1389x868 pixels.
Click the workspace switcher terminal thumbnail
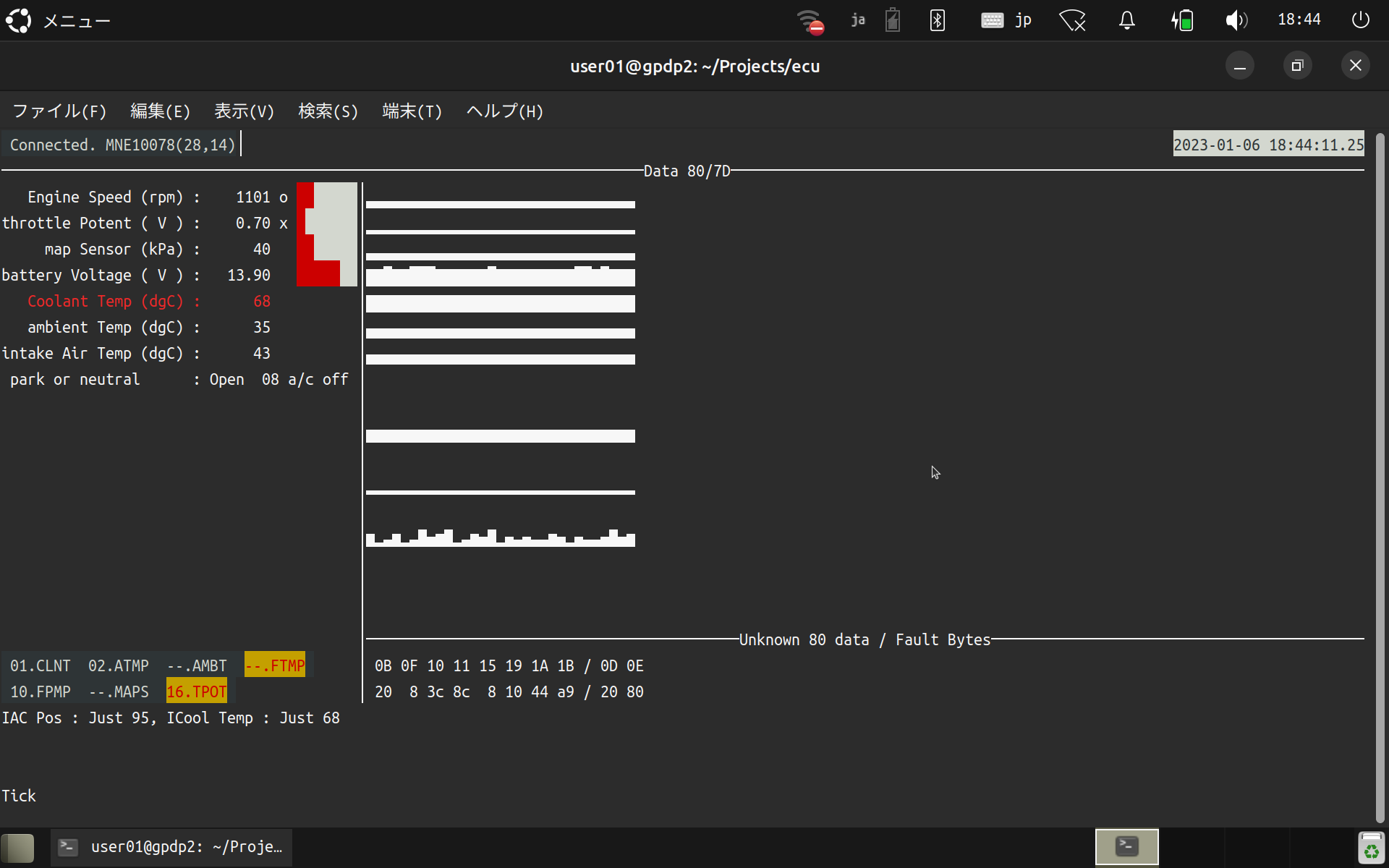pyautogui.click(x=1126, y=847)
